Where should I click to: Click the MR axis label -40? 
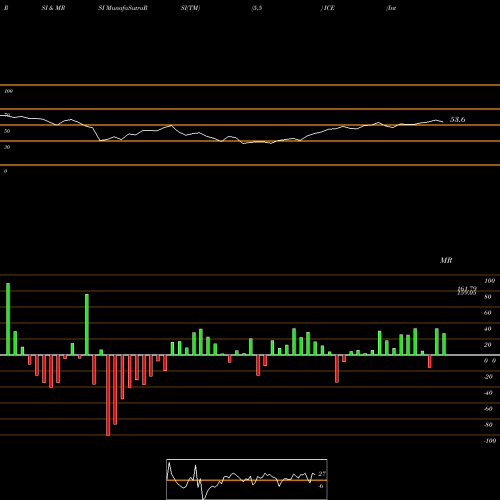click(x=488, y=393)
